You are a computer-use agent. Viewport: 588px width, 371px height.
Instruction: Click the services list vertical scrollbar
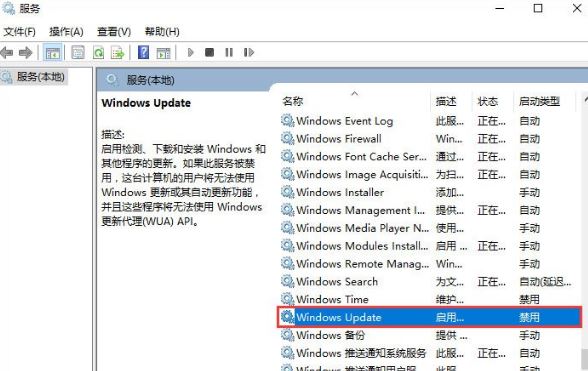point(584,233)
